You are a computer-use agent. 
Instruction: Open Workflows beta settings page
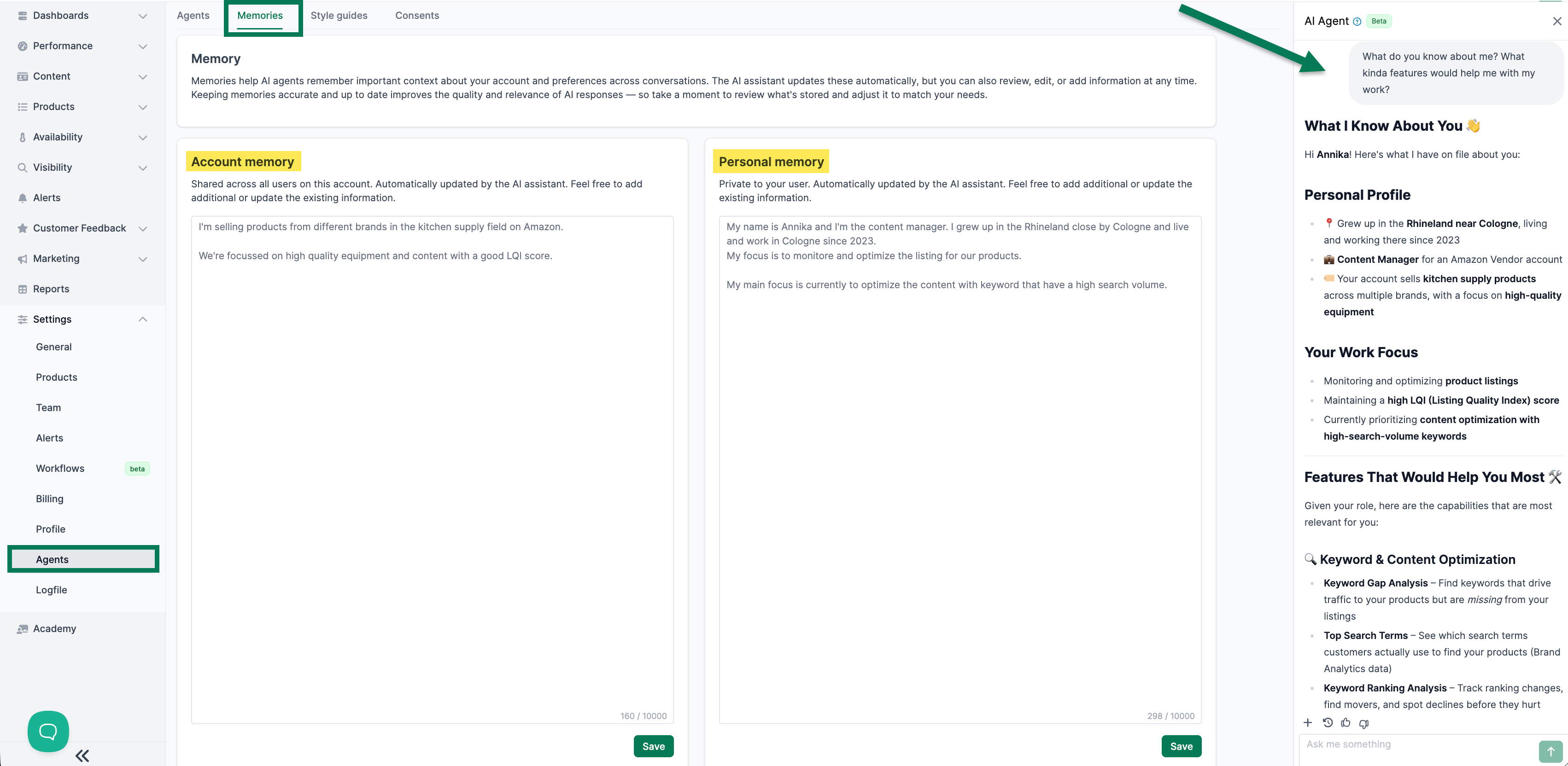pyautogui.click(x=60, y=469)
